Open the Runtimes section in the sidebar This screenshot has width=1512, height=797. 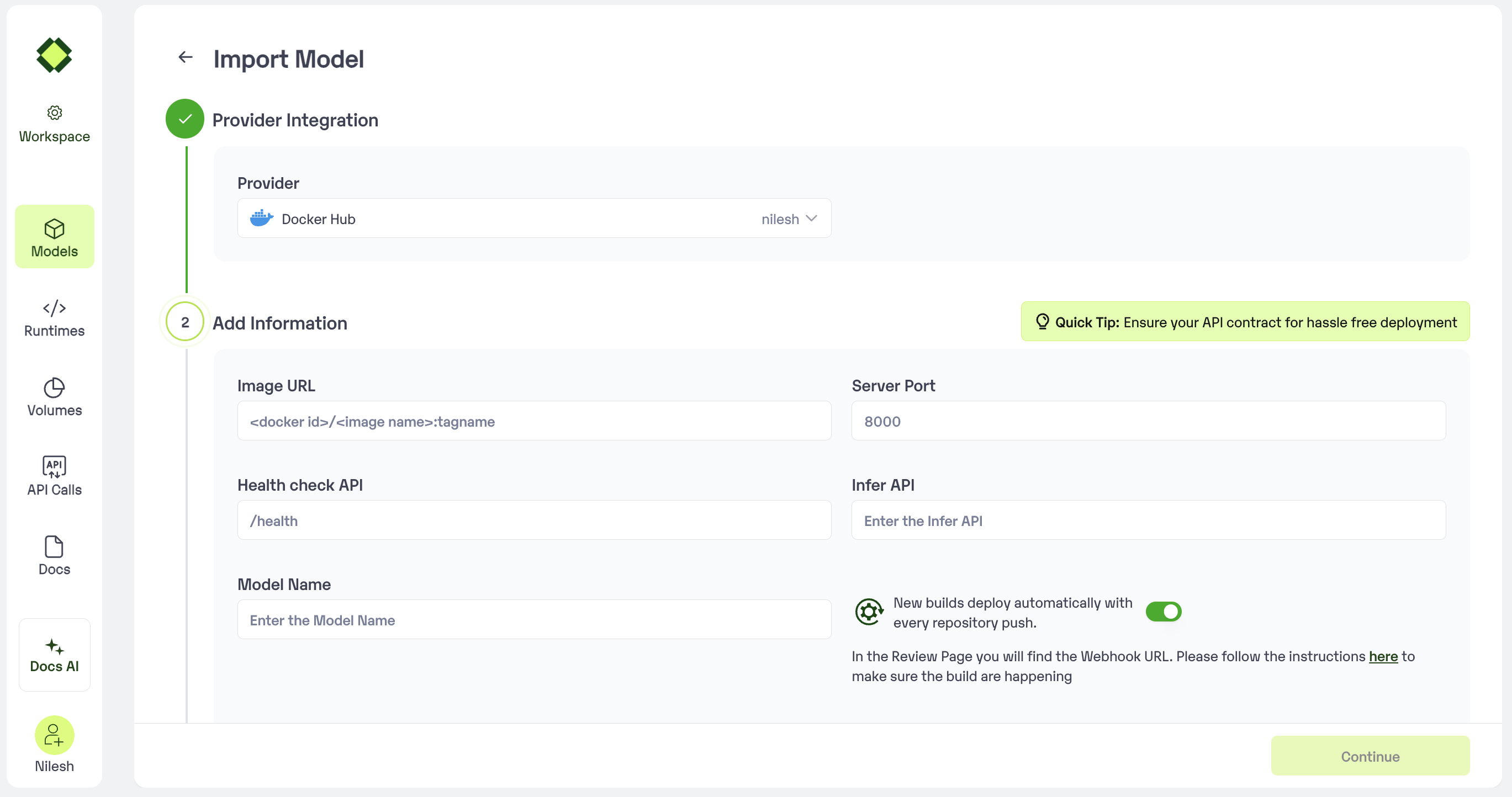(x=54, y=318)
